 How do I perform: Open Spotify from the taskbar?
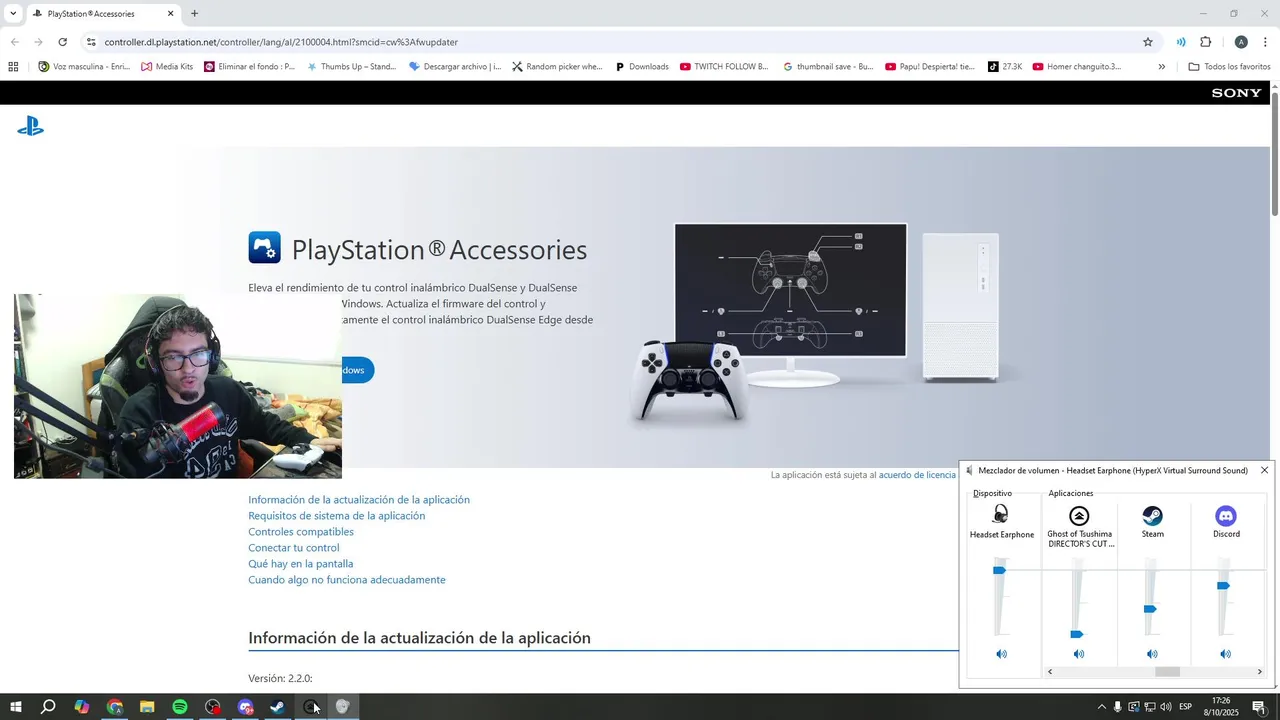180,707
